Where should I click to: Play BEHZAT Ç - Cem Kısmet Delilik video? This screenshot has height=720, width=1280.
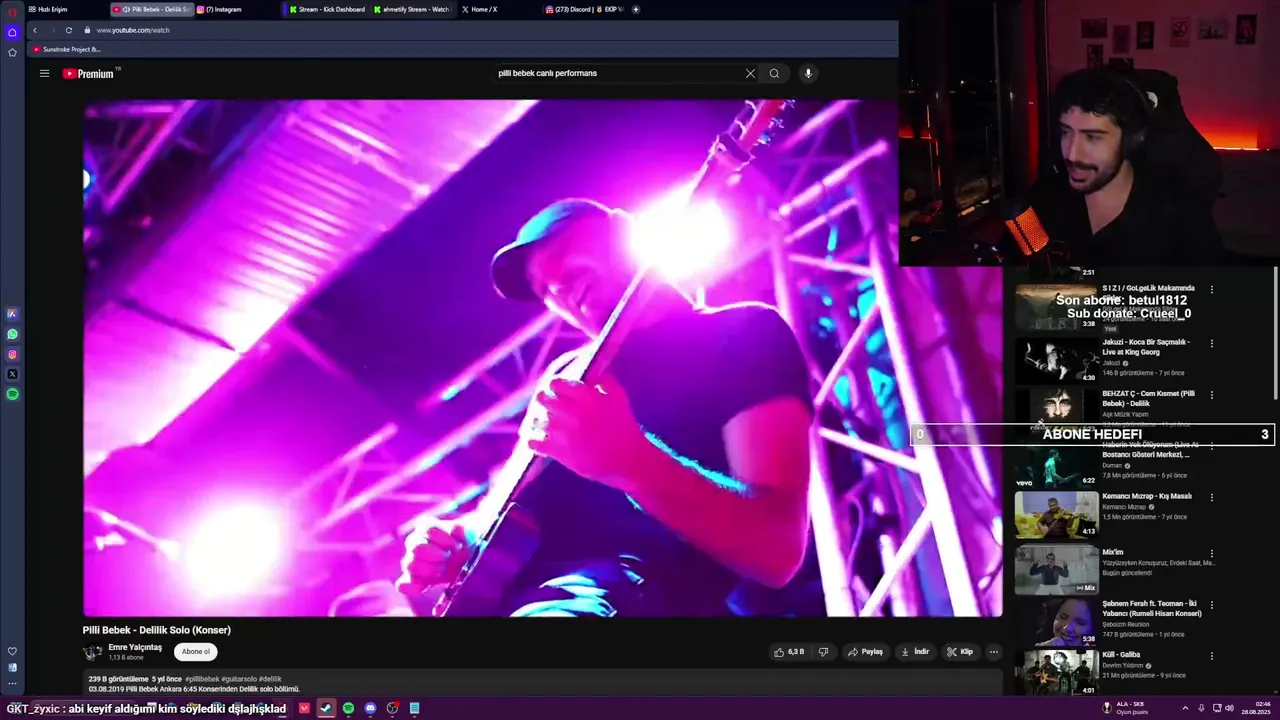coord(1057,411)
